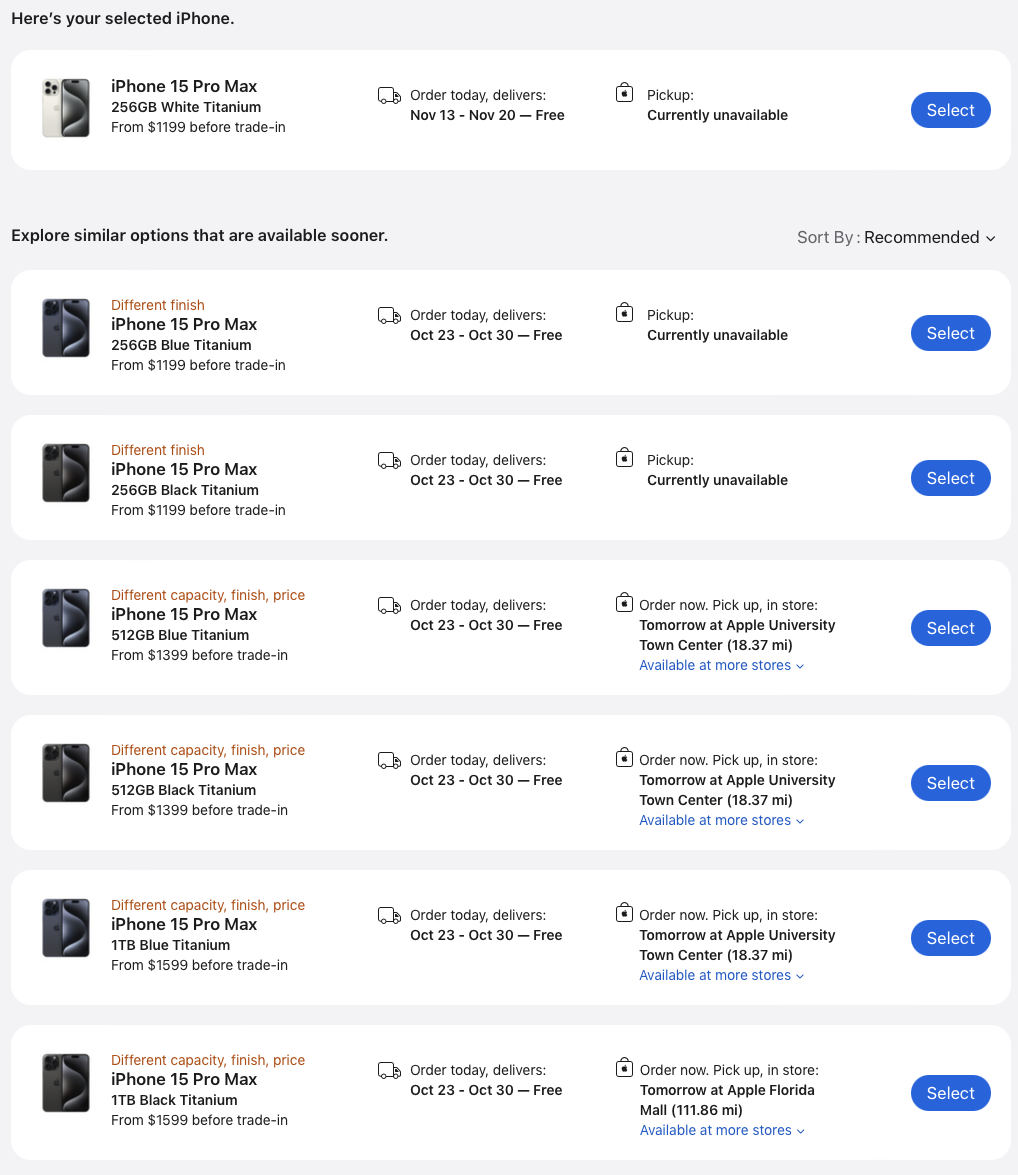Viewport: 1018px width, 1175px height.
Task: Click the 512GB Blue Titanium phone image
Action: click(x=66, y=618)
